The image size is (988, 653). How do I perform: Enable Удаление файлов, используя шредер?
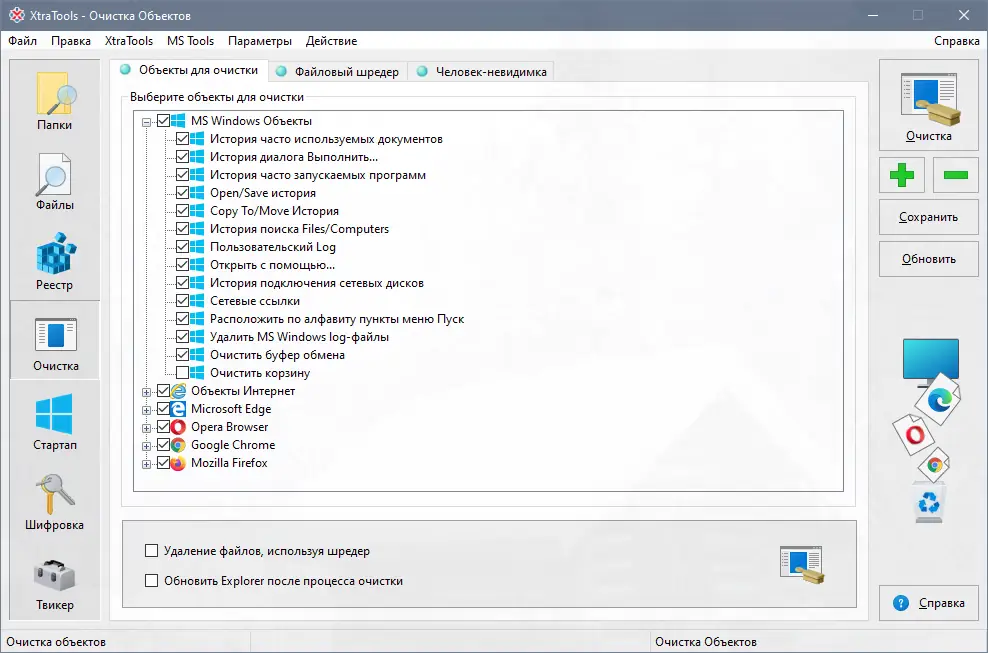(x=151, y=551)
